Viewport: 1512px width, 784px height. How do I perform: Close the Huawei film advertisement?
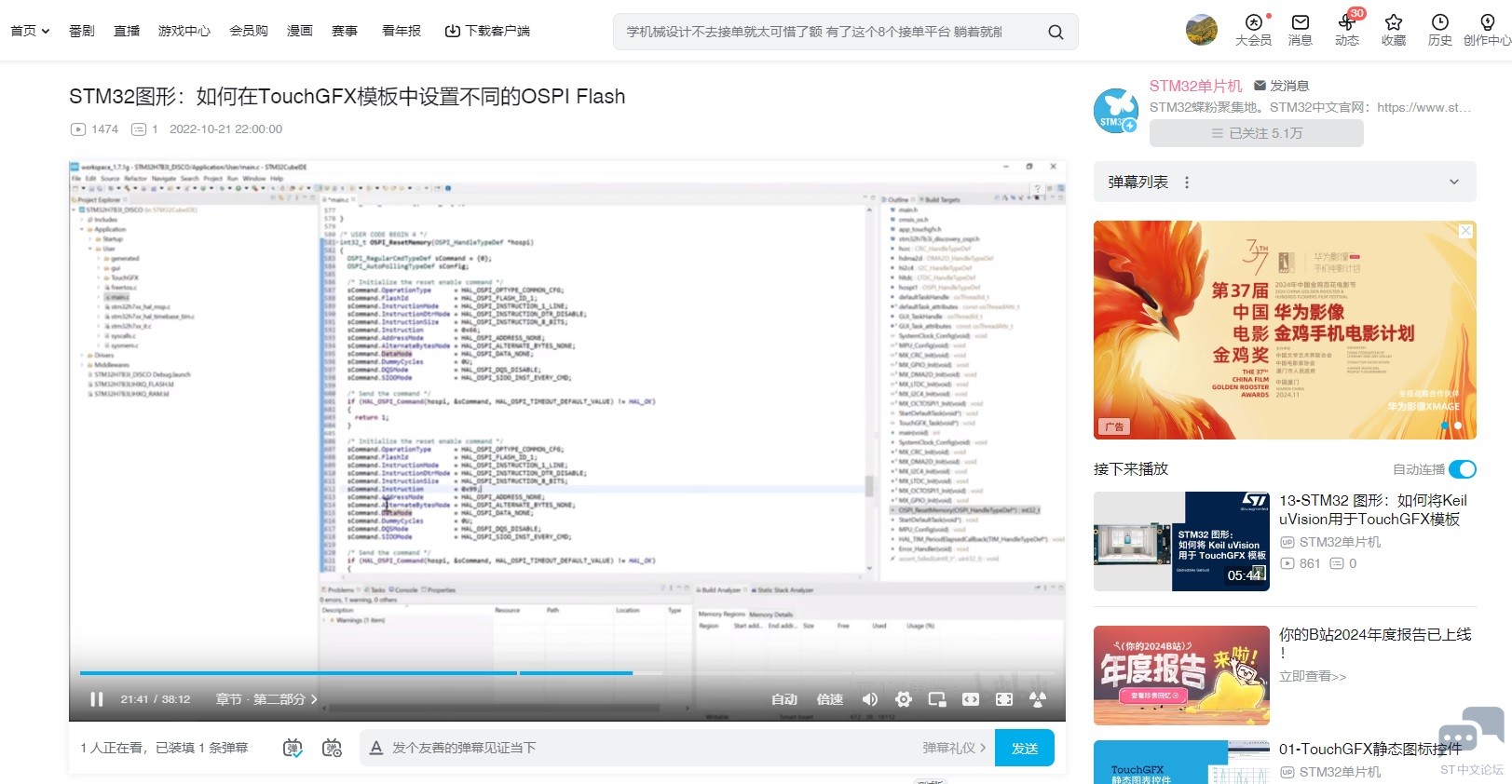[x=1465, y=231]
